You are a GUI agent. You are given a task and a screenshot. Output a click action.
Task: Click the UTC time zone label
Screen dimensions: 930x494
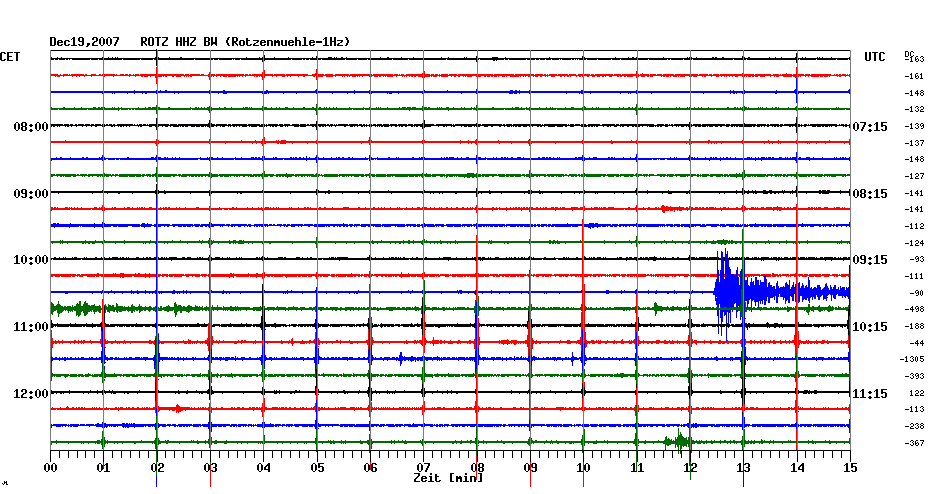pyautogui.click(x=874, y=57)
